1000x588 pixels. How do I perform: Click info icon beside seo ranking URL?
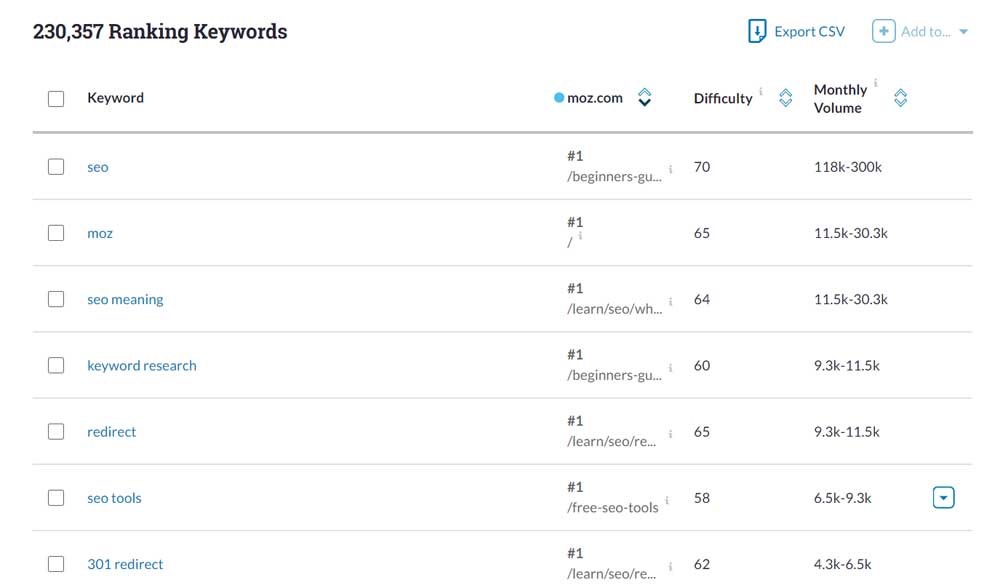pyautogui.click(x=670, y=169)
